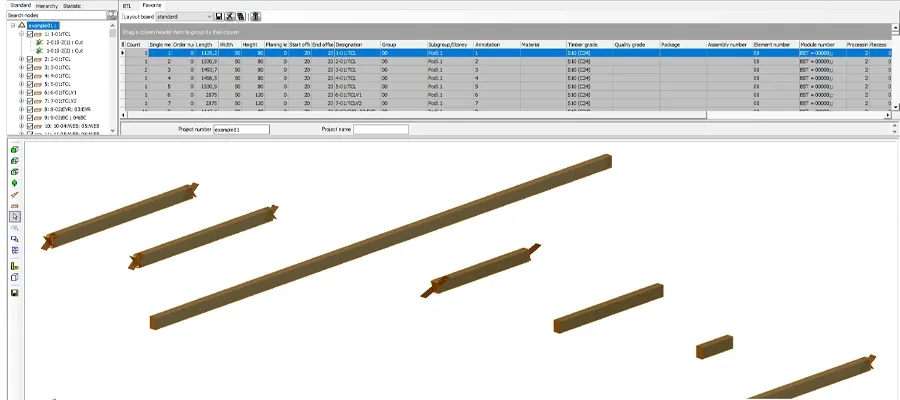Sort by Module number column header
This screenshot has height=400, width=900.
(823, 45)
